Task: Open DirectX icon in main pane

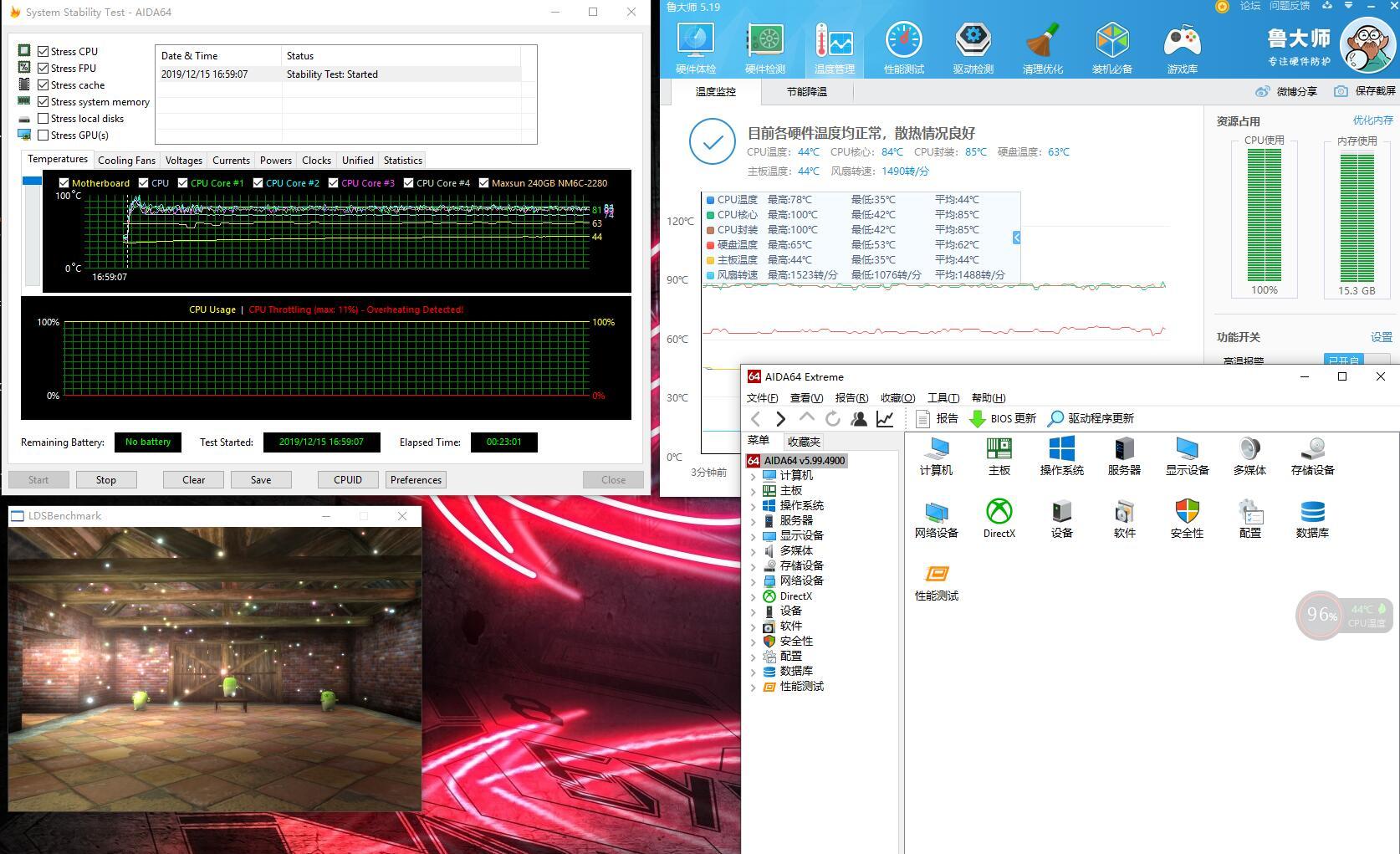Action: (x=999, y=519)
